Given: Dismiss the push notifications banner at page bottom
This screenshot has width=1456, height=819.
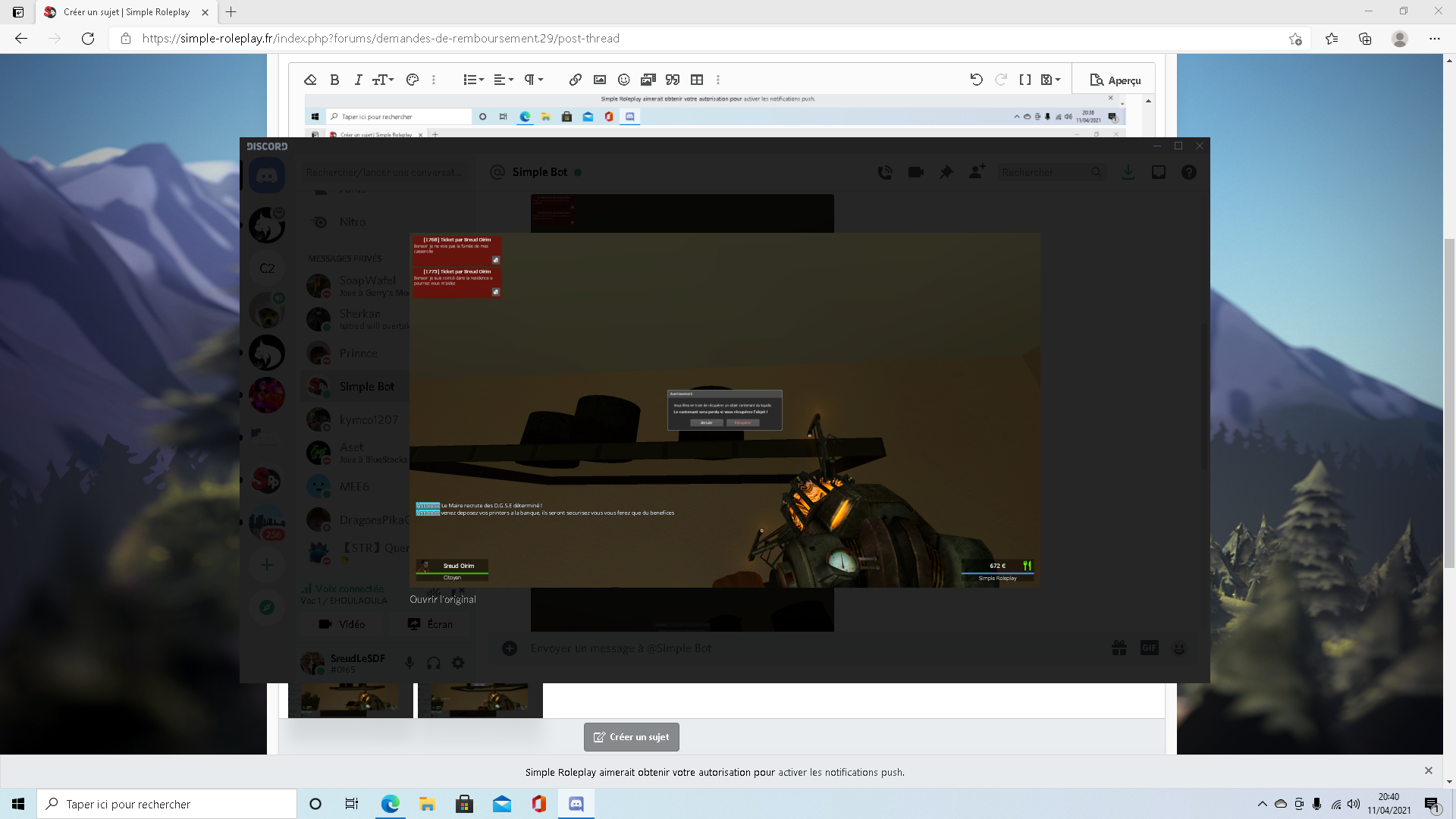Looking at the screenshot, I should click(1429, 770).
